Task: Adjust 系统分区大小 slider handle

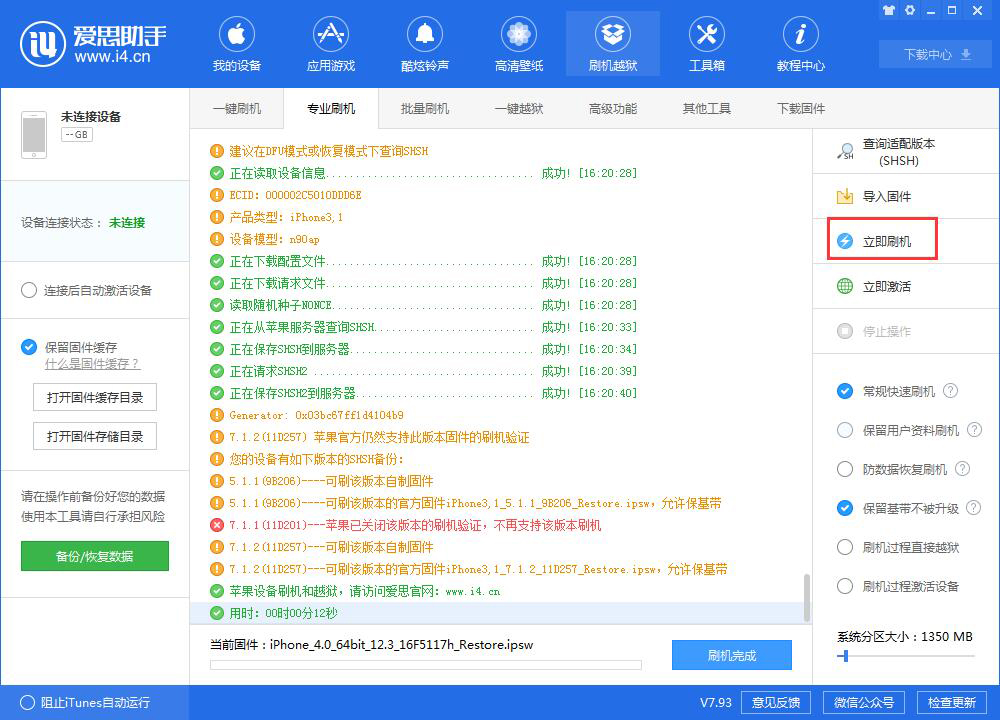Action: [845, 656]
